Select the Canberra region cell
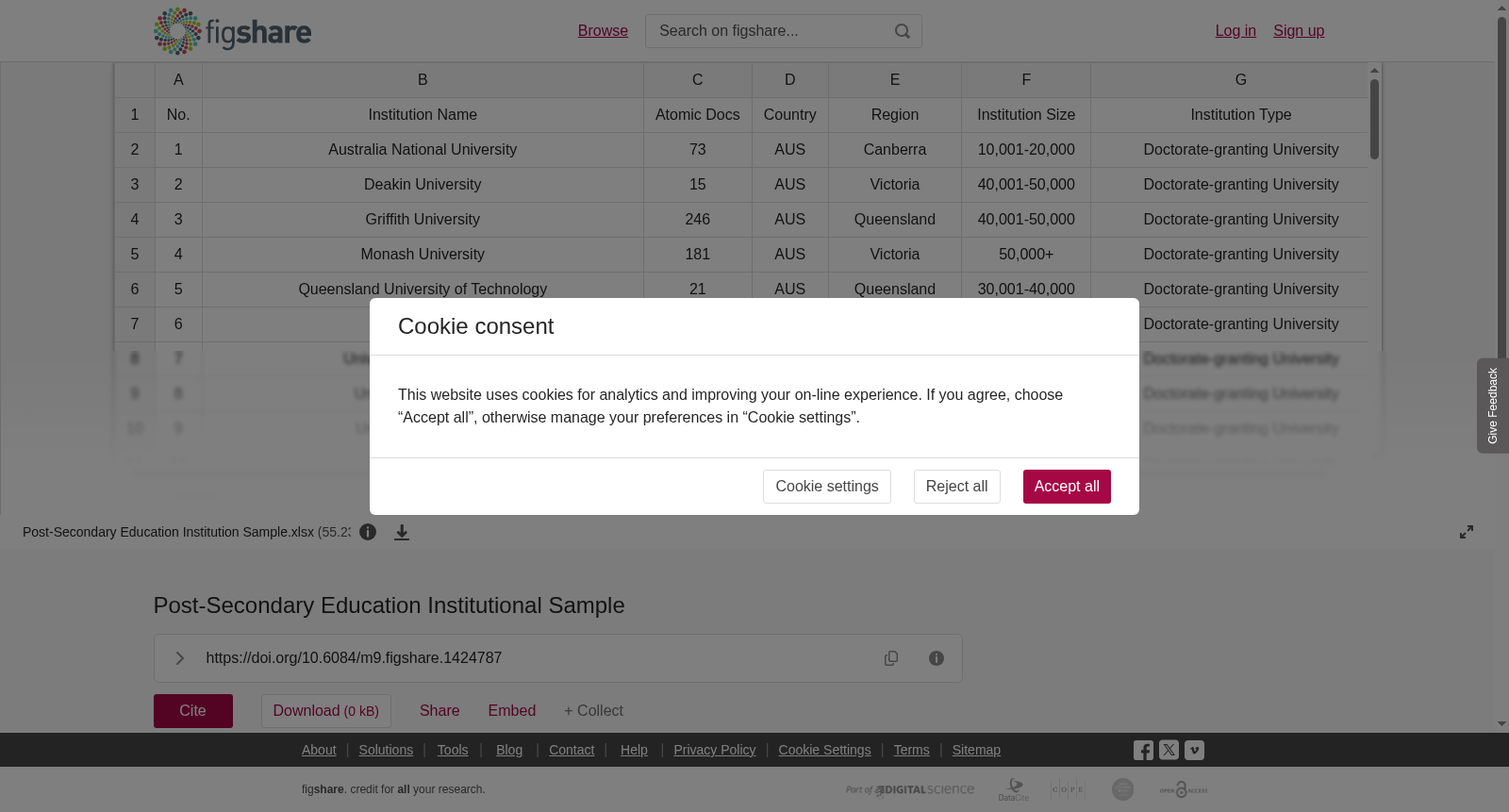Image resolution: width=1509 pixels, height=812 pixels. click(895, 150)
